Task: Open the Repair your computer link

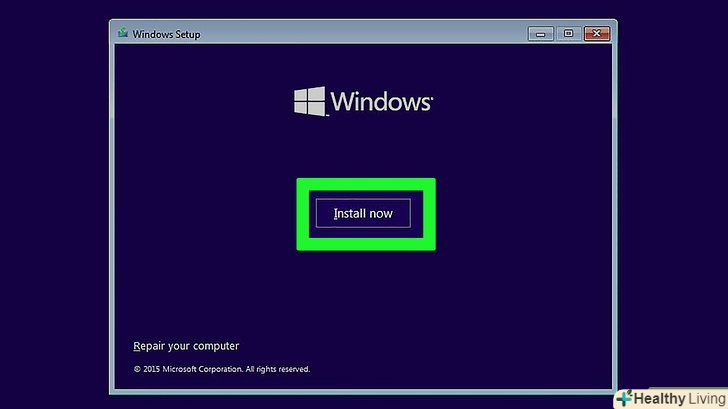Action: [186, 346]
